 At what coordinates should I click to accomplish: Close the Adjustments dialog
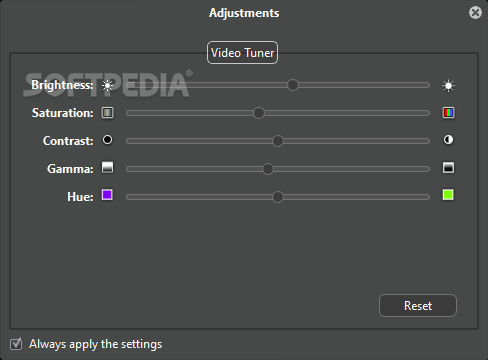click(x=475, y=13)
